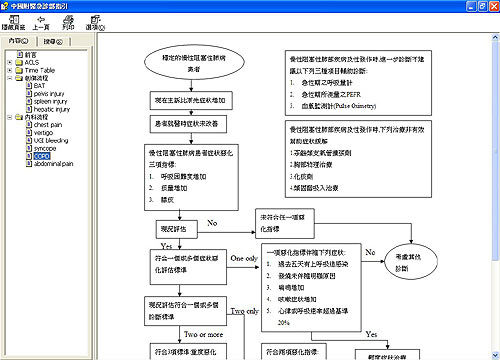Click the vertical scrollbar thumb of content pane
This screenshot has height=360, width=500.
495,150
